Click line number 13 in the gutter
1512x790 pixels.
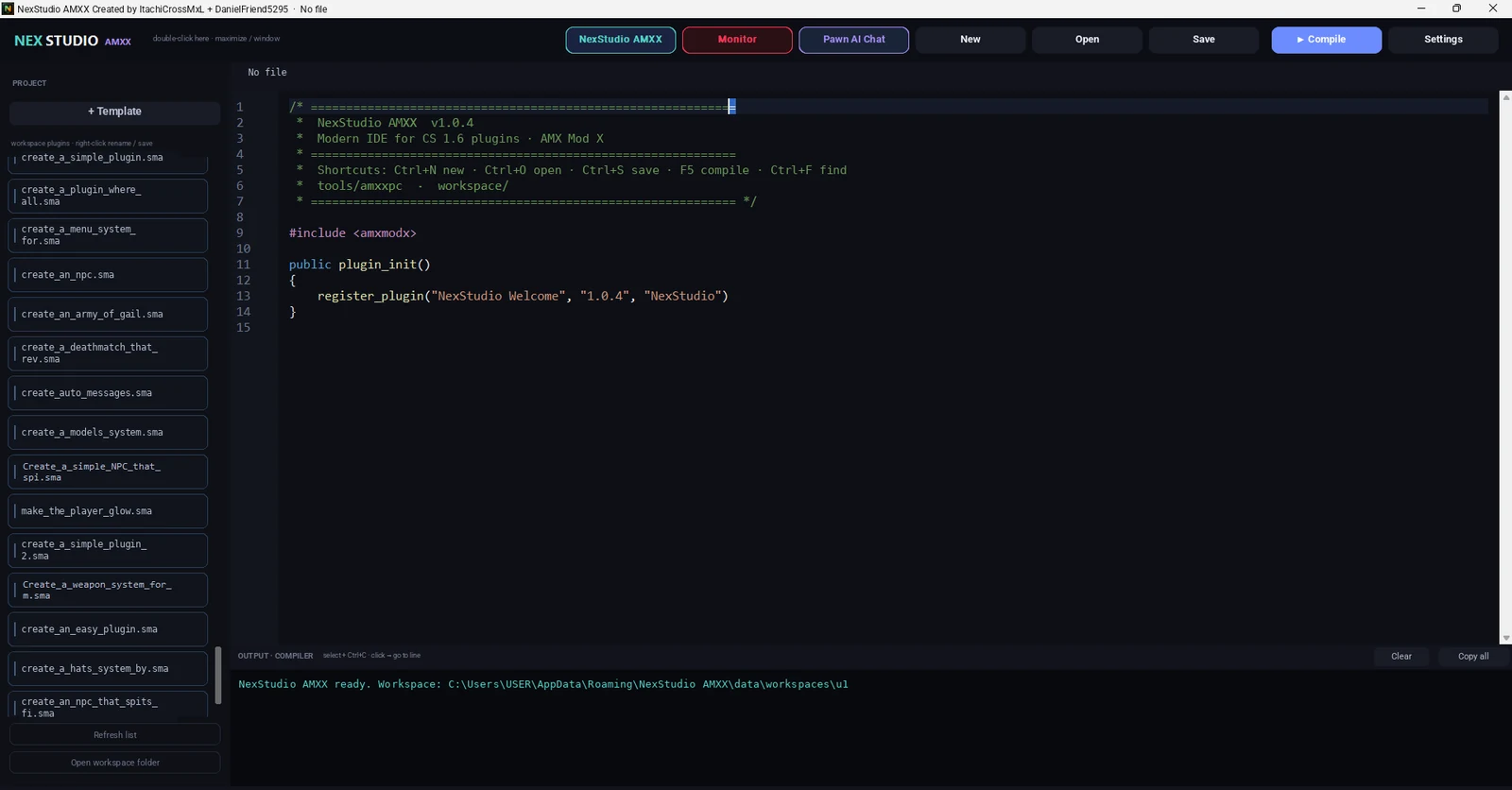click(243, 296)
